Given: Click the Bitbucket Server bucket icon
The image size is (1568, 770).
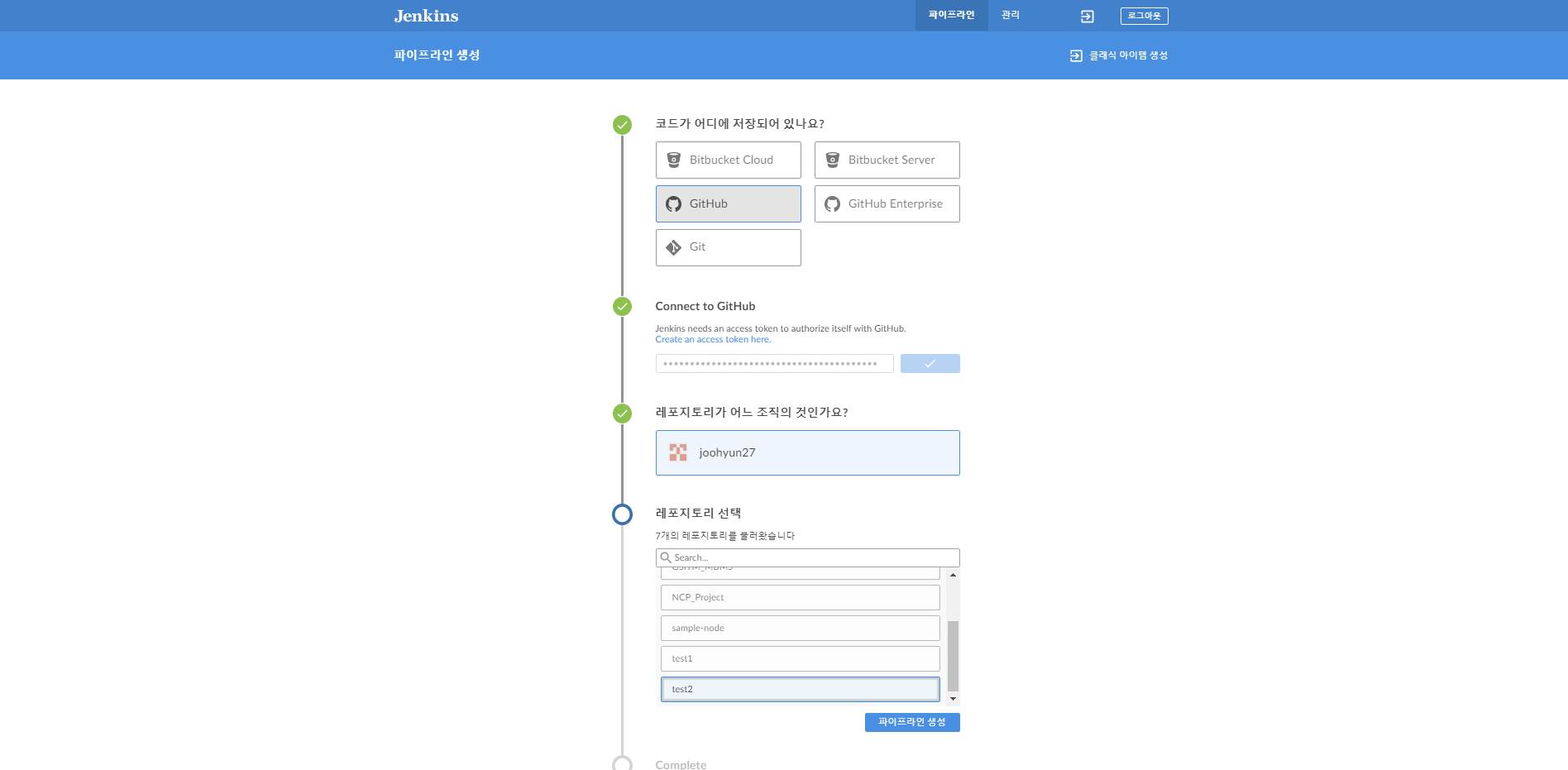Looking at the screenshot, I should pyautogui.click(x=833, y=160).
